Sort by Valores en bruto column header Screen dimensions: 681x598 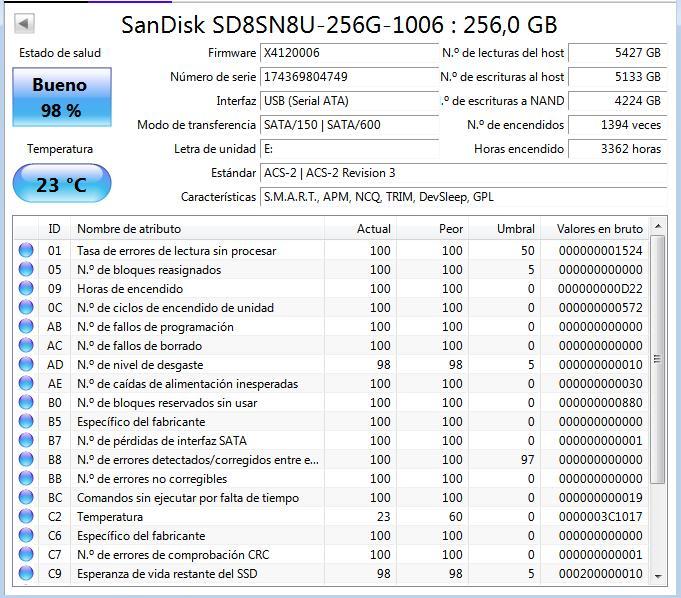[x=595, y=228]
